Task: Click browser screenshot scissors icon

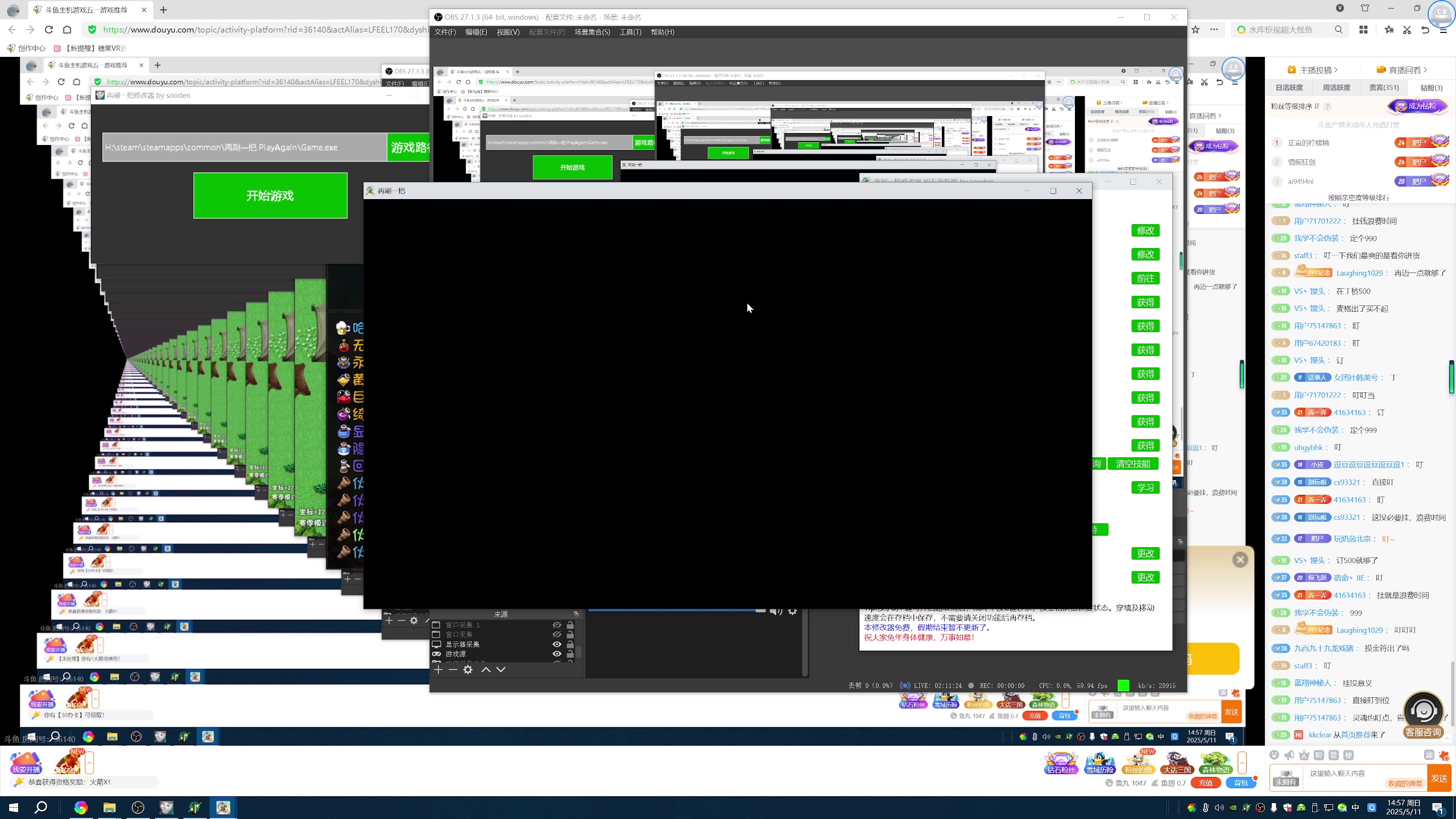Action: pyautogui.click(x=1407, y=30)
